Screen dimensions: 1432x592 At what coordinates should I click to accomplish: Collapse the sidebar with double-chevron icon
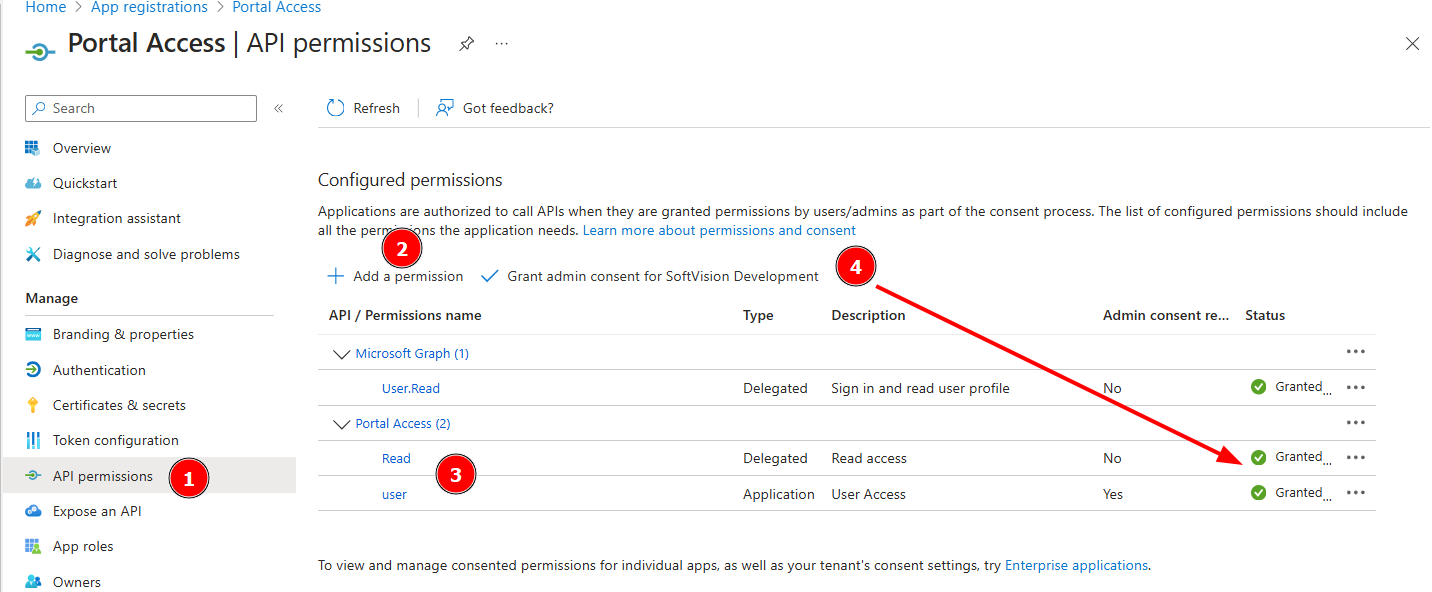click(278, 108)
